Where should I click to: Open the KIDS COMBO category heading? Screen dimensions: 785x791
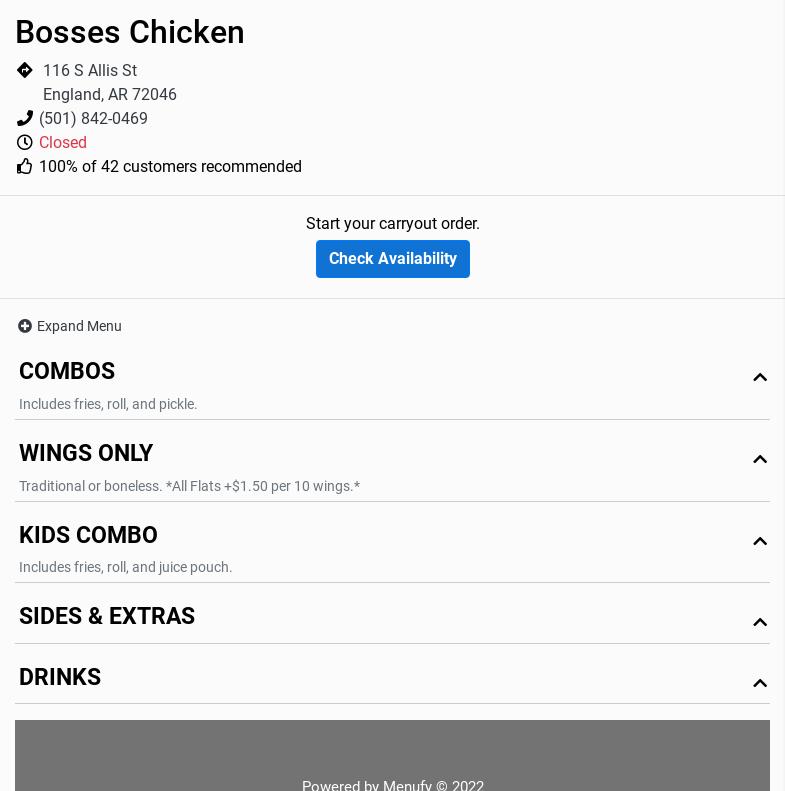pos(88,535)
